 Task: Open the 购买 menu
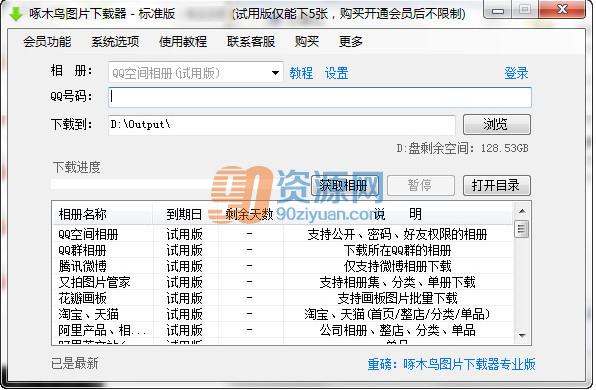(307, 41)
